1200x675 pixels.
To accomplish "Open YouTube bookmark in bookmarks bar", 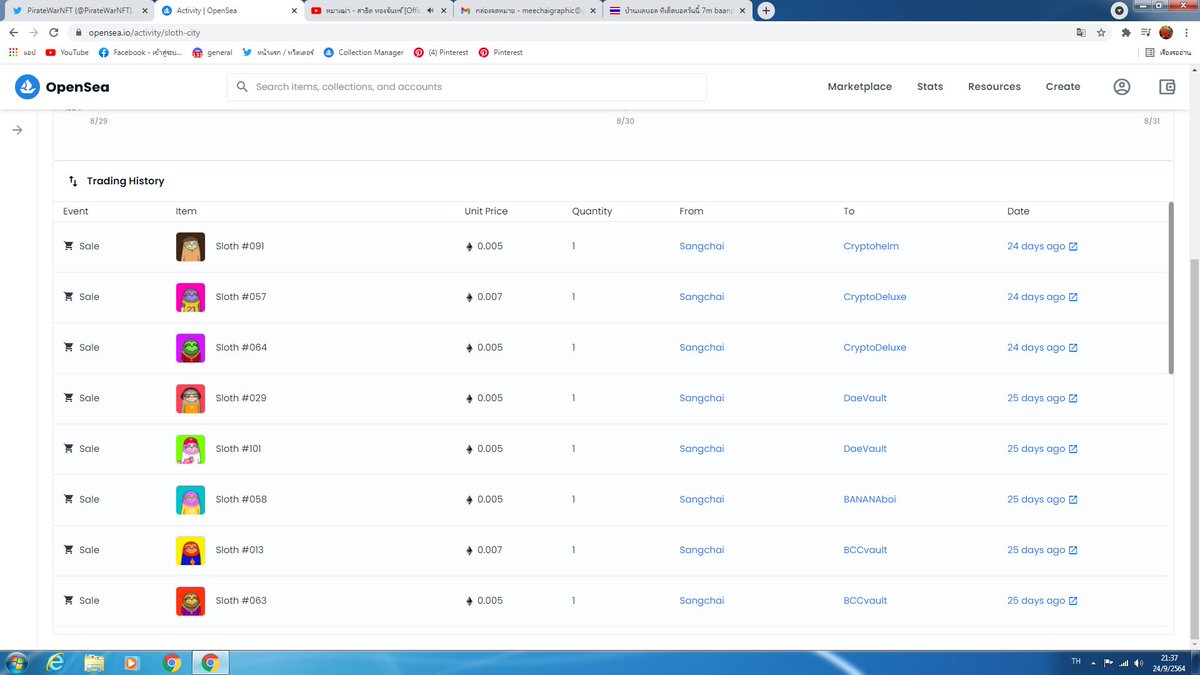I will point(67,52).
